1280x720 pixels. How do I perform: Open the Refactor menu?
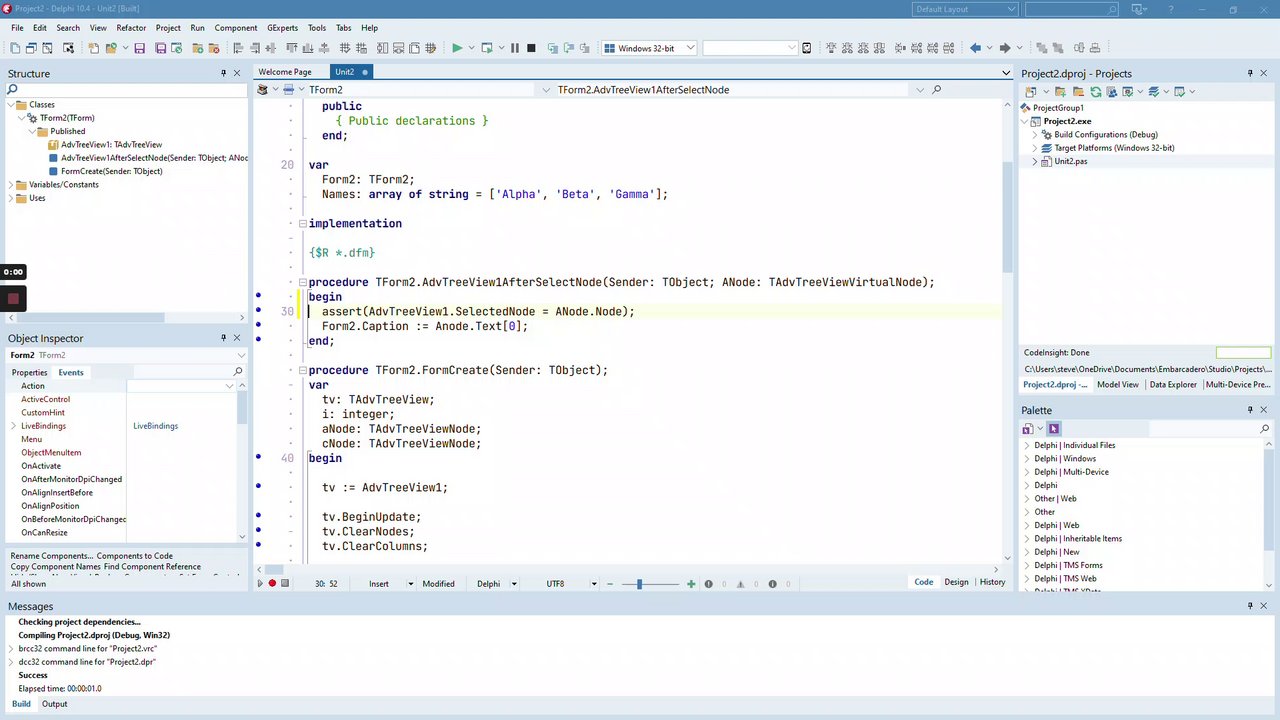tap(131, 28)
